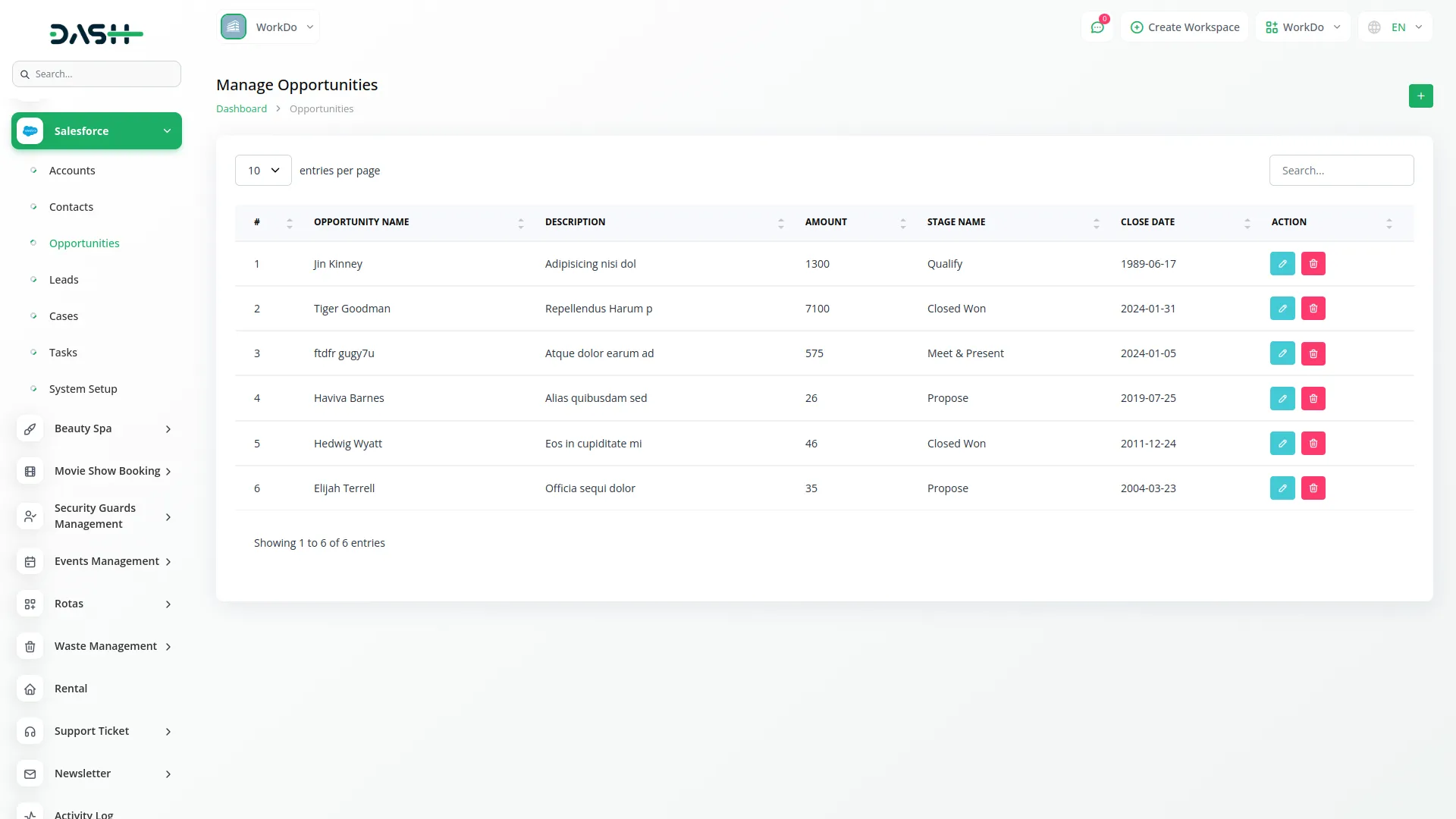Open the chat notifications icon
This screenshot has height=819, width=1456.
coord(1097,27)
